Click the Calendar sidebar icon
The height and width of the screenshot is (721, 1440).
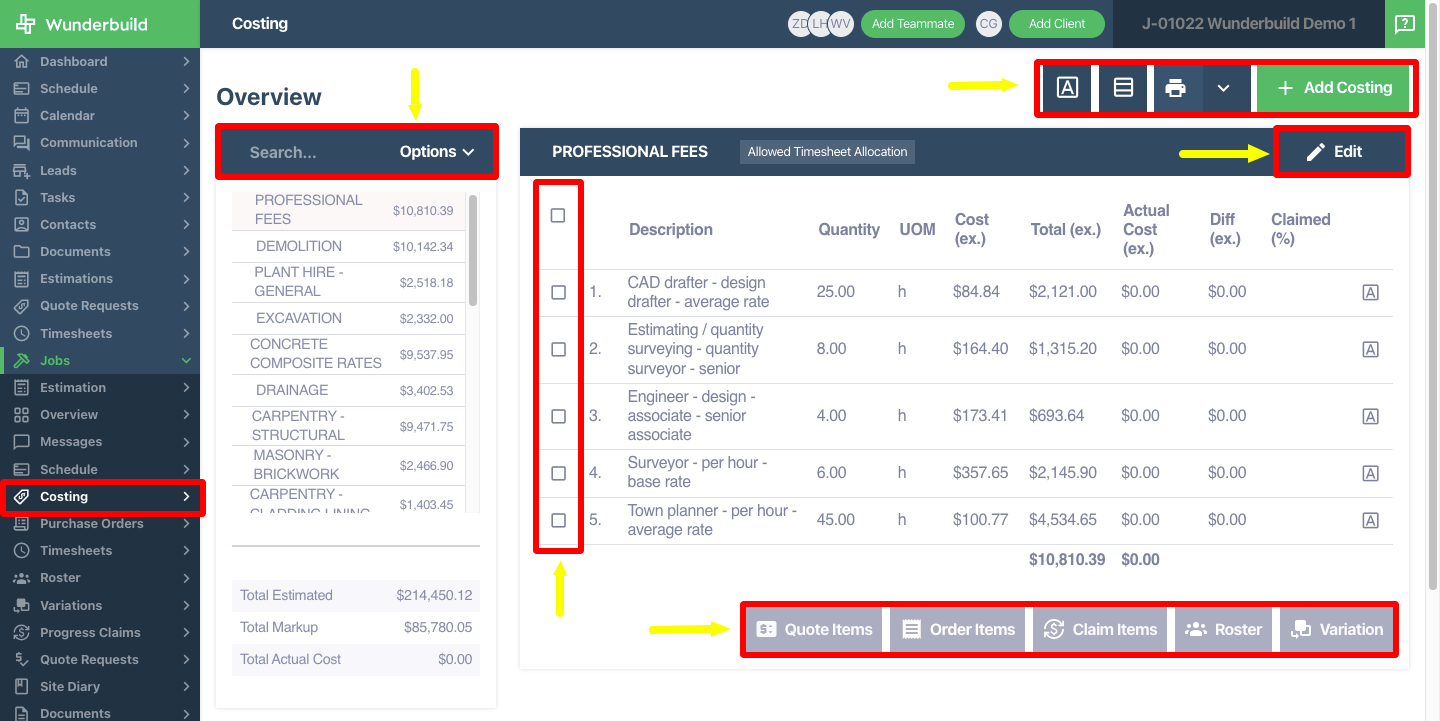pos(21,116)
